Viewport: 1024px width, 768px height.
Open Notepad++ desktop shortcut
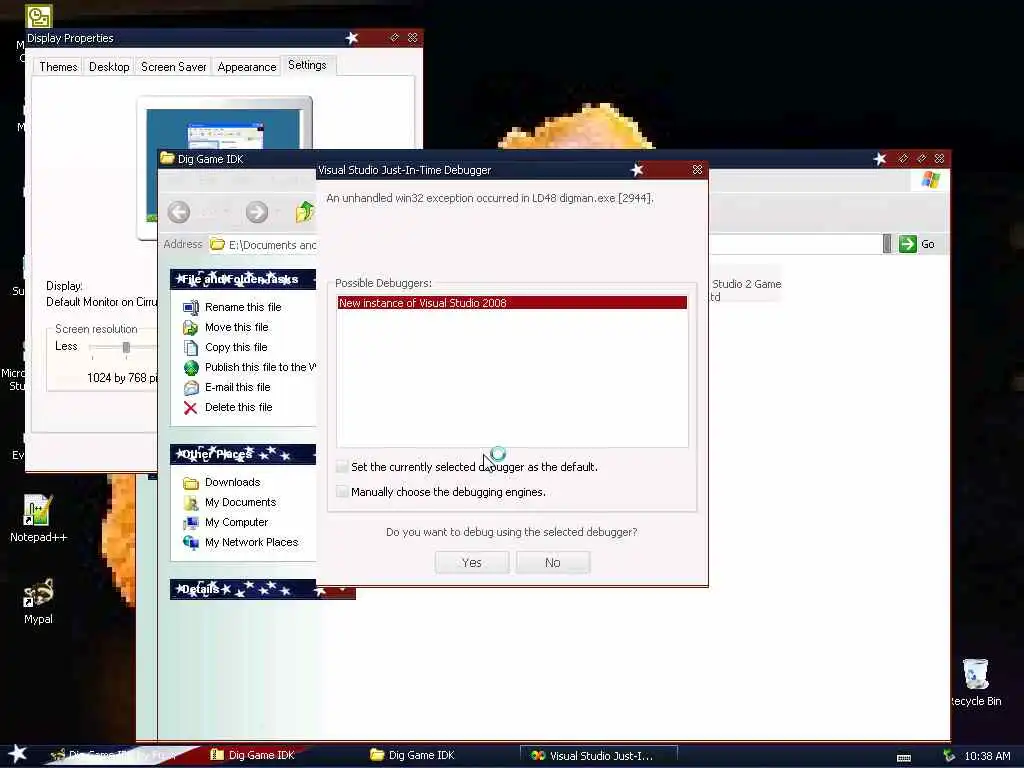point(38,519)
